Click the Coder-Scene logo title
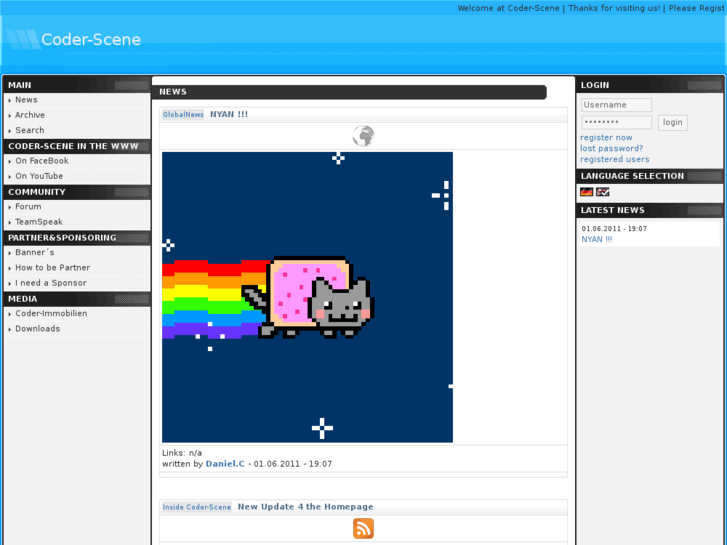Viewport: 727px width, 545px height. 91,39
